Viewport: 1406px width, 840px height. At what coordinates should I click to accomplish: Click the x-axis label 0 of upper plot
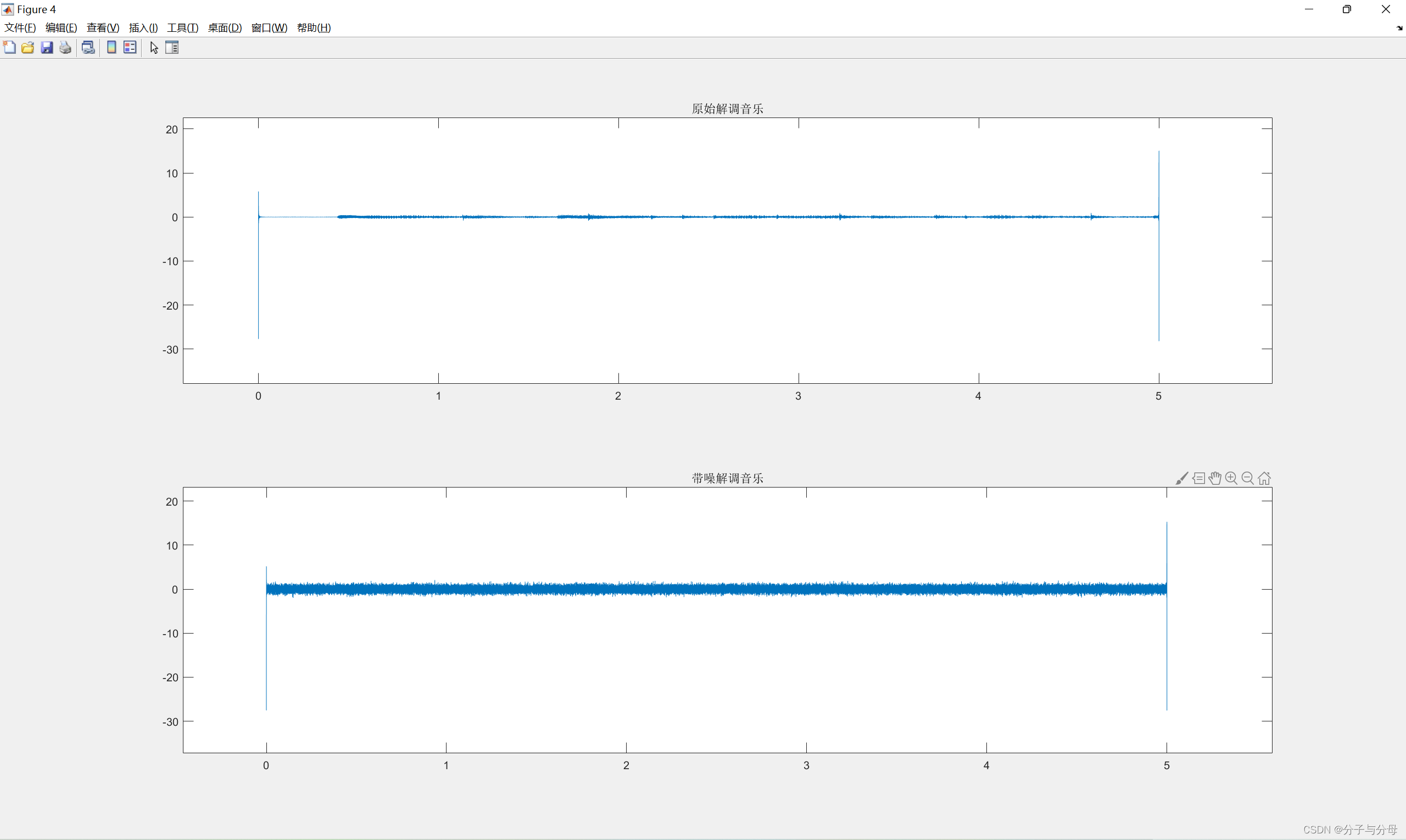[x=258, y=396]
